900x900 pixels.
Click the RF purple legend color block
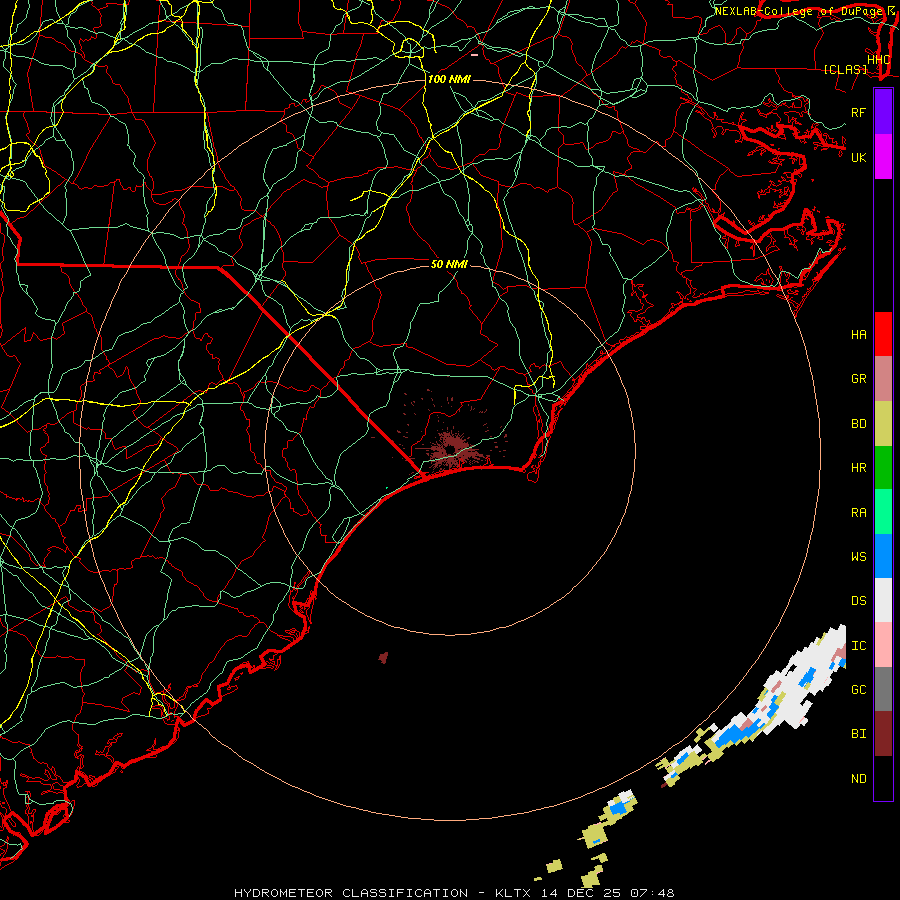tap(883, 112)
